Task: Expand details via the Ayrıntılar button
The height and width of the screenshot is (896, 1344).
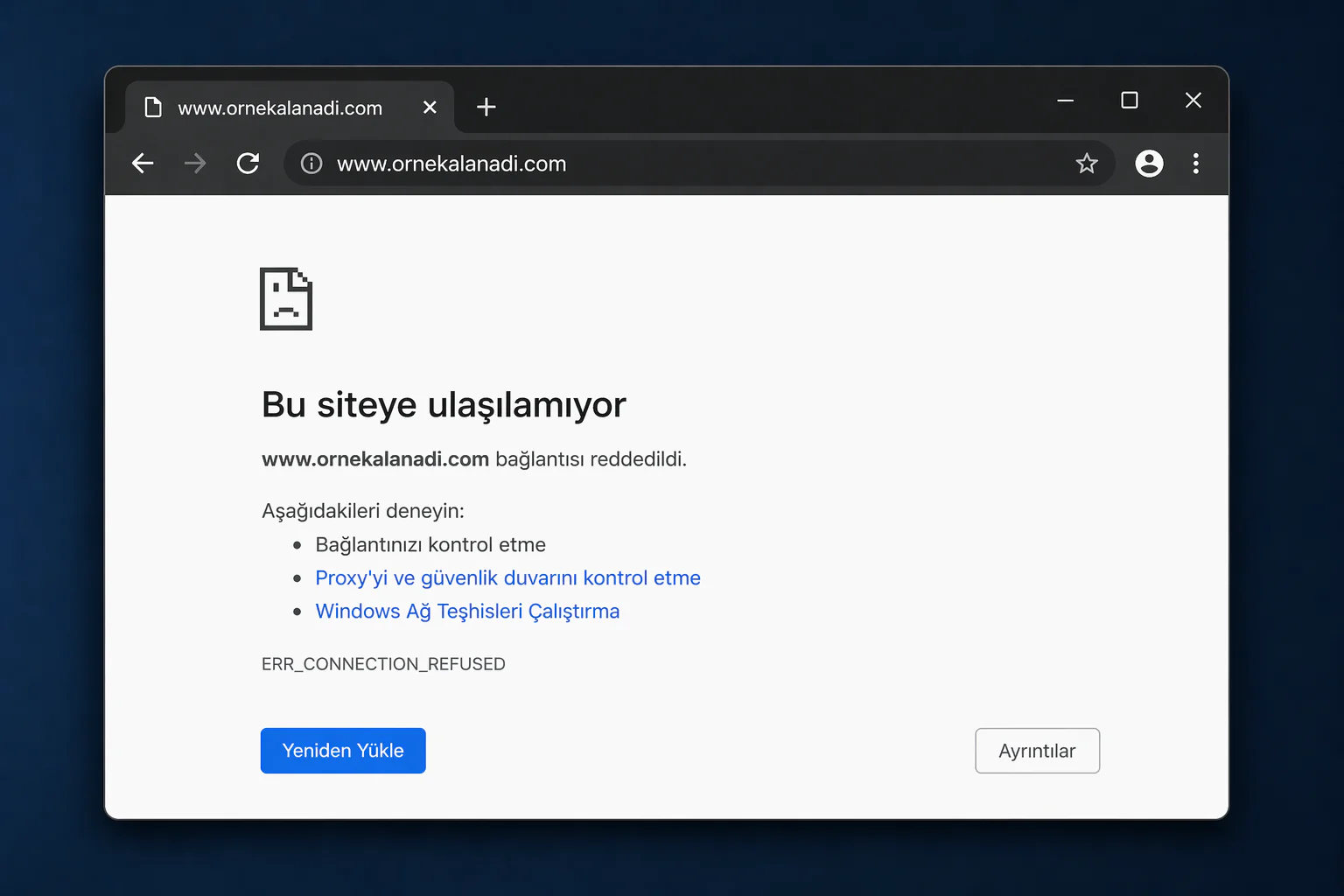Action: tap(1037, 750)
